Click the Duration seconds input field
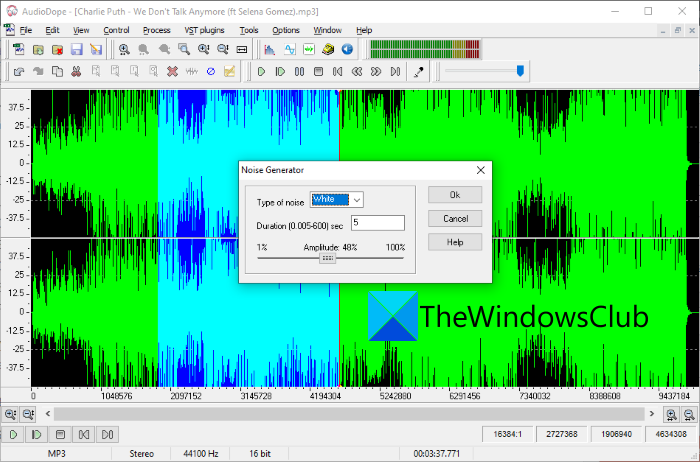 [x=378, y=223]
